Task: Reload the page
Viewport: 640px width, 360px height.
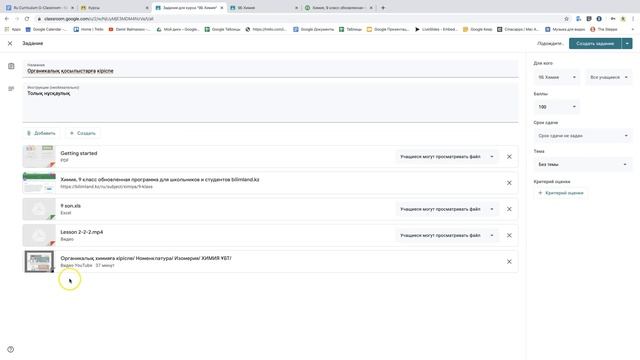Action: 27,19
